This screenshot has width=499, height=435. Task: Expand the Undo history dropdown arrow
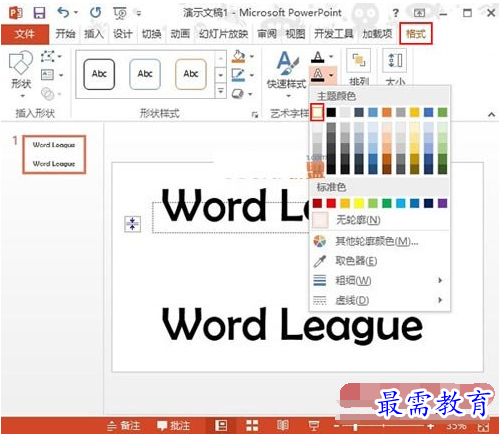76,13
